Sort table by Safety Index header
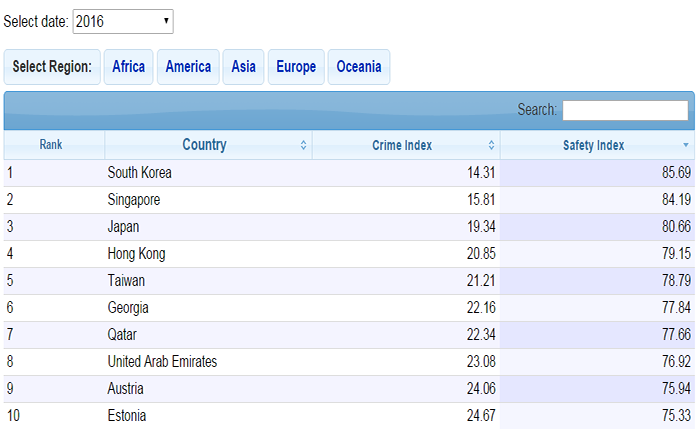Screen dimensions: 700x429 pos(594,145)
